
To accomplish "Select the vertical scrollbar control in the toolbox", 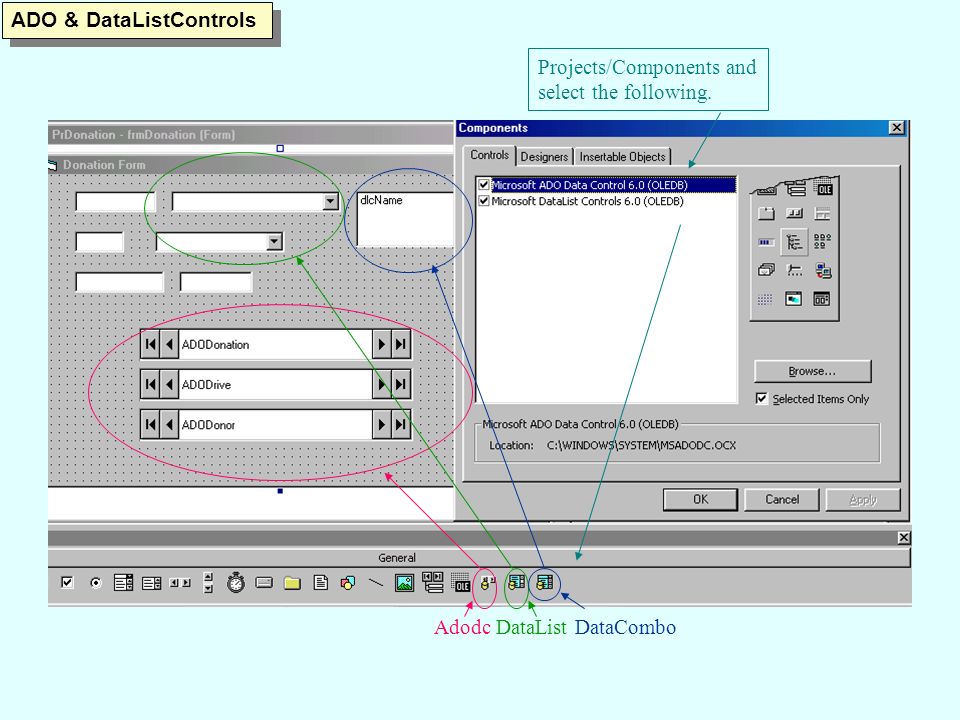I will pos(208,583).
